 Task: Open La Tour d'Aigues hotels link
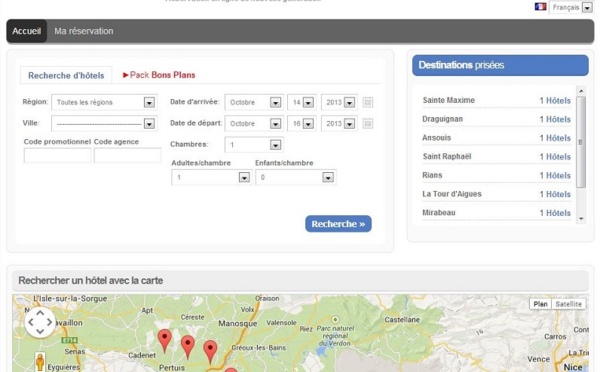pos(555,194)
